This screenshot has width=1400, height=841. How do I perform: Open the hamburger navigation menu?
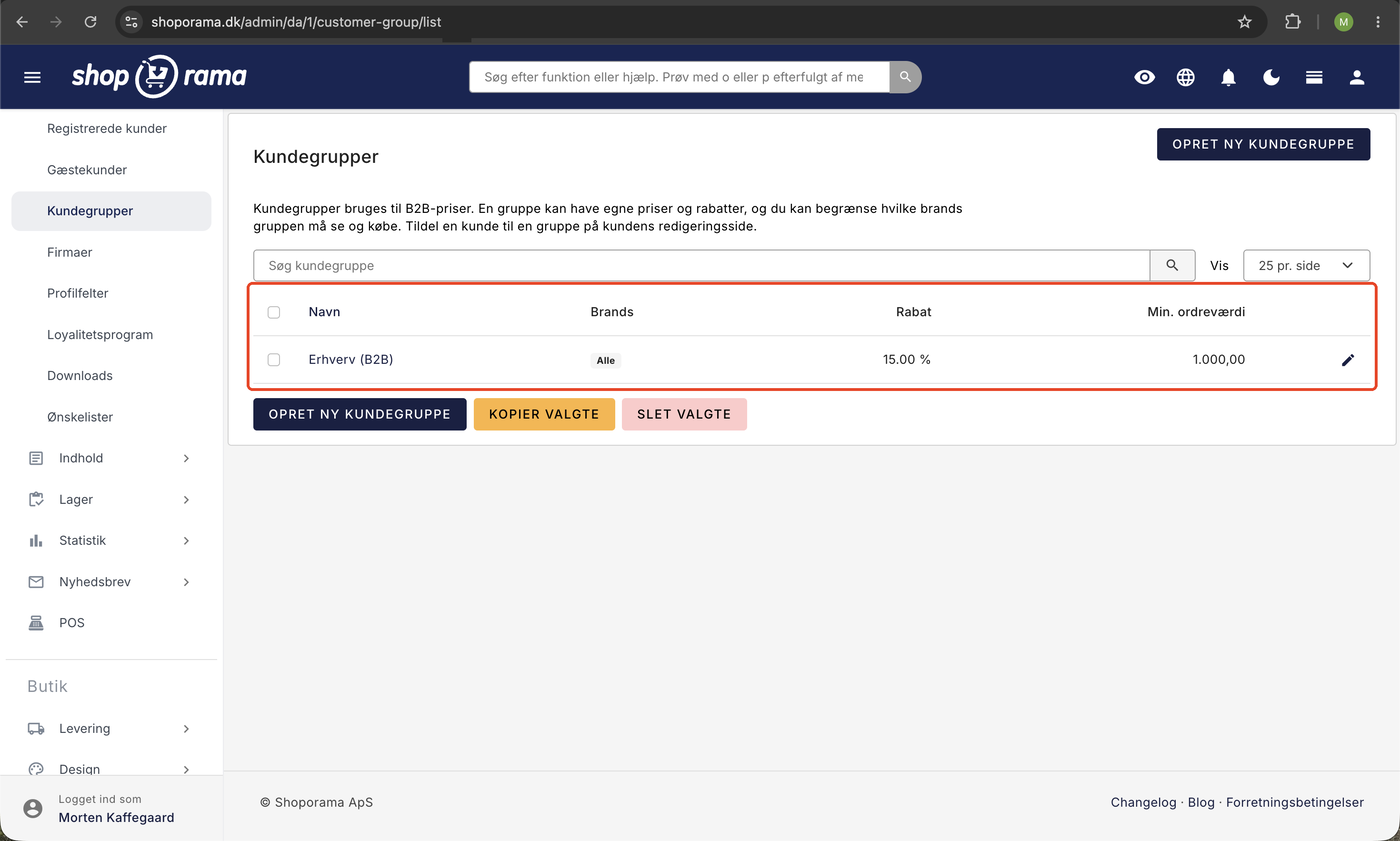click(x=32, y=77)
